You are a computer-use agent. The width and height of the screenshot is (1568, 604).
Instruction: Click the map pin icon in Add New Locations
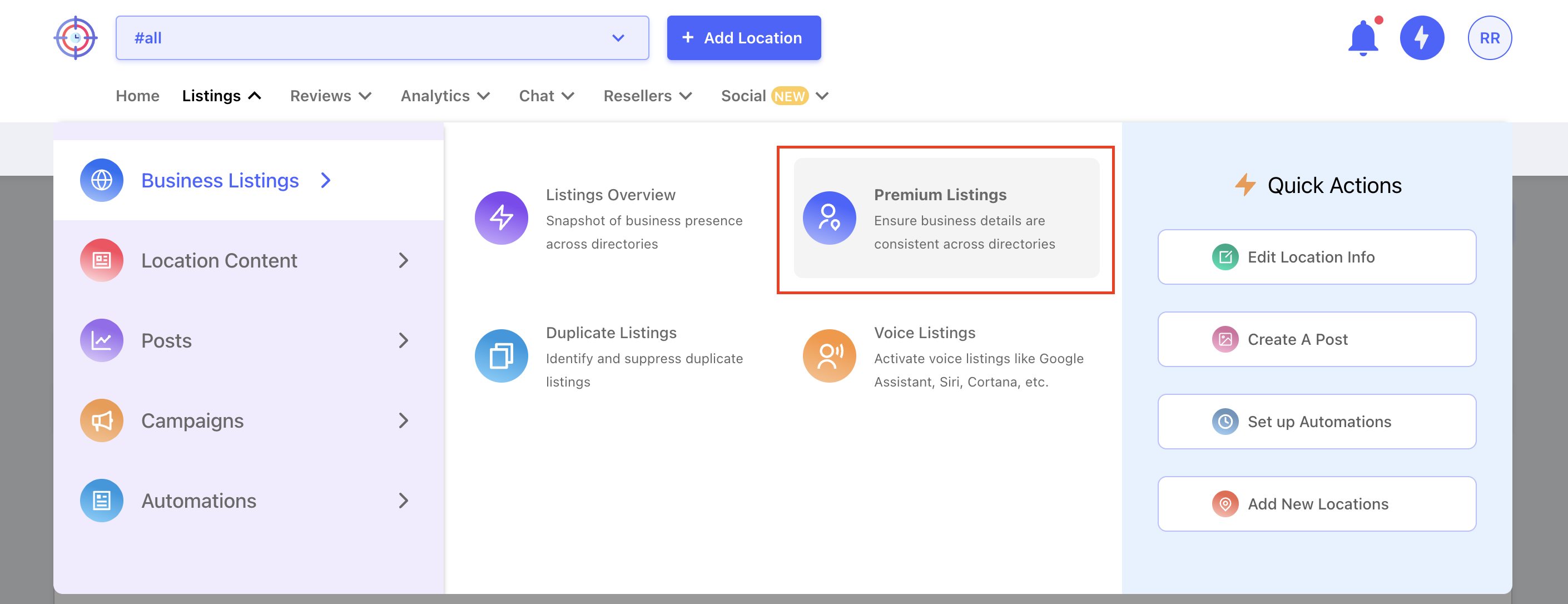click(x=1225, y=503)
